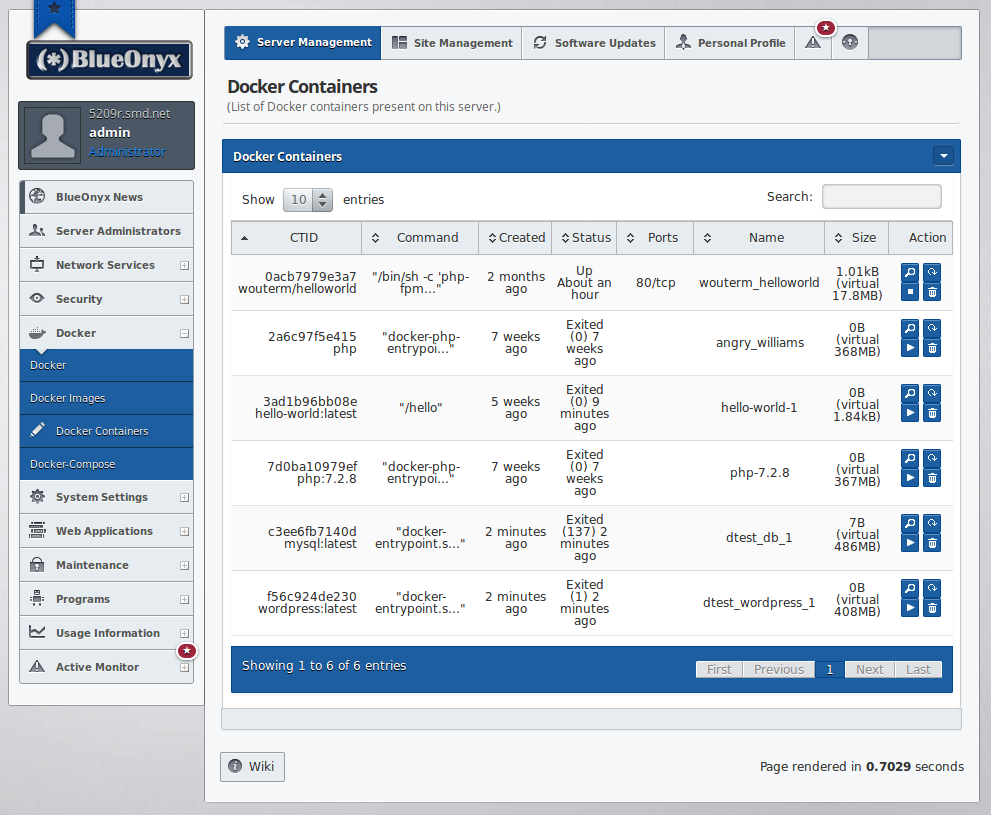Stop the running wouterm_helloworld container

click(x=909, y=292)
